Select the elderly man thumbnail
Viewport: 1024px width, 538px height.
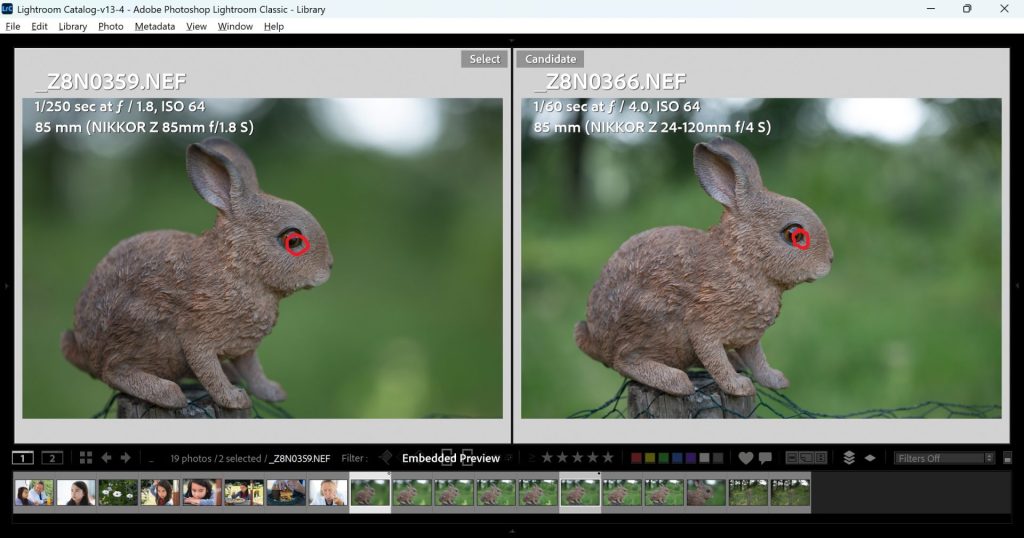(328, 492)
